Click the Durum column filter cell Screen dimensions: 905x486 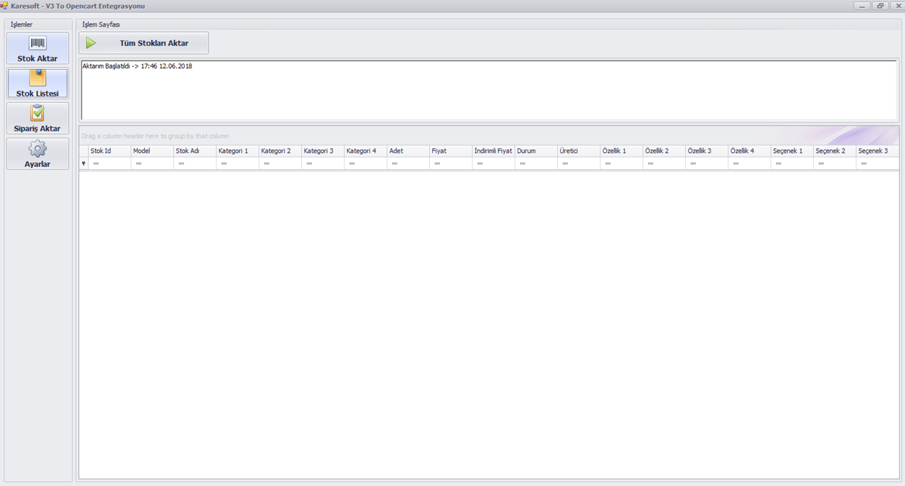[536, 164]
